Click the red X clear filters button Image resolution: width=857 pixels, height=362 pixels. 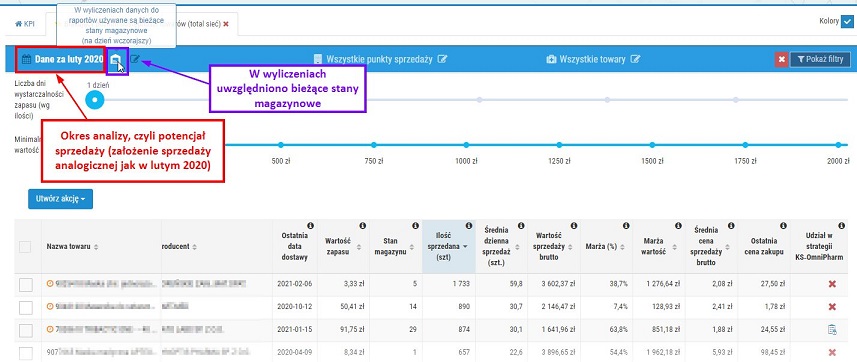[x=782, y=59]
